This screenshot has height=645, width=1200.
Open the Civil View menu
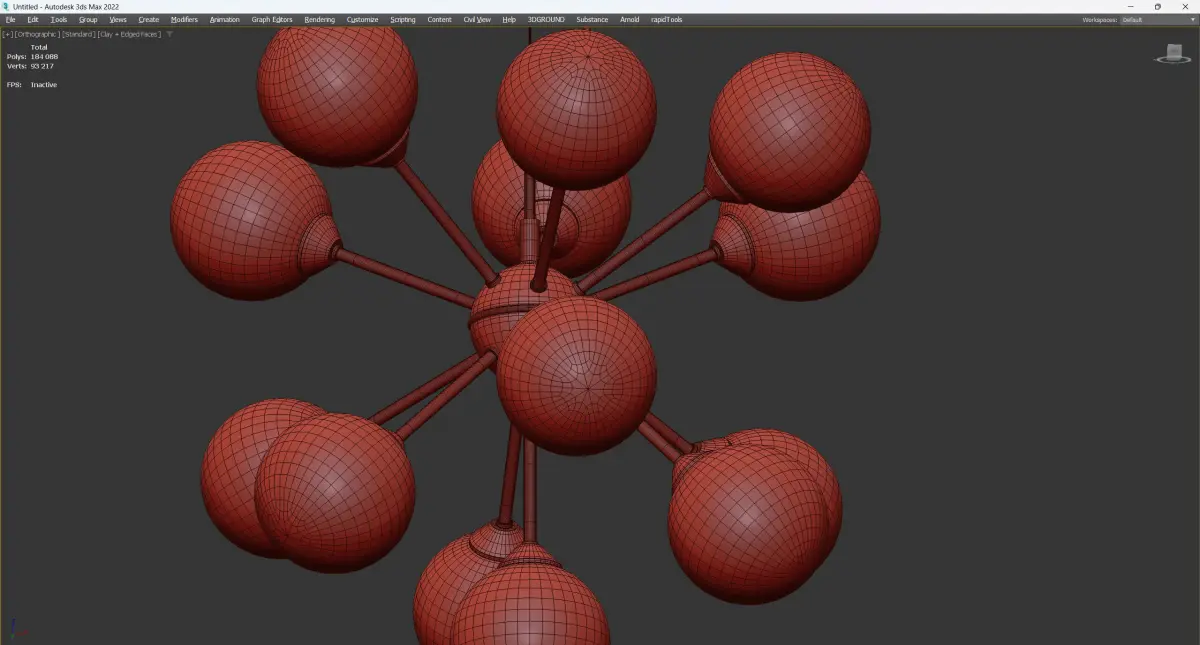click(477, 19)
